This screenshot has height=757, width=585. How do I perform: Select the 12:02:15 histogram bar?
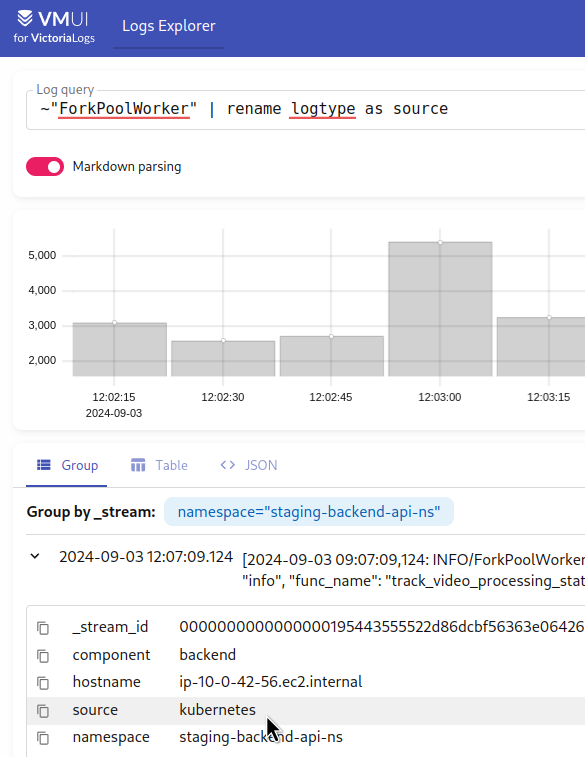120,349
